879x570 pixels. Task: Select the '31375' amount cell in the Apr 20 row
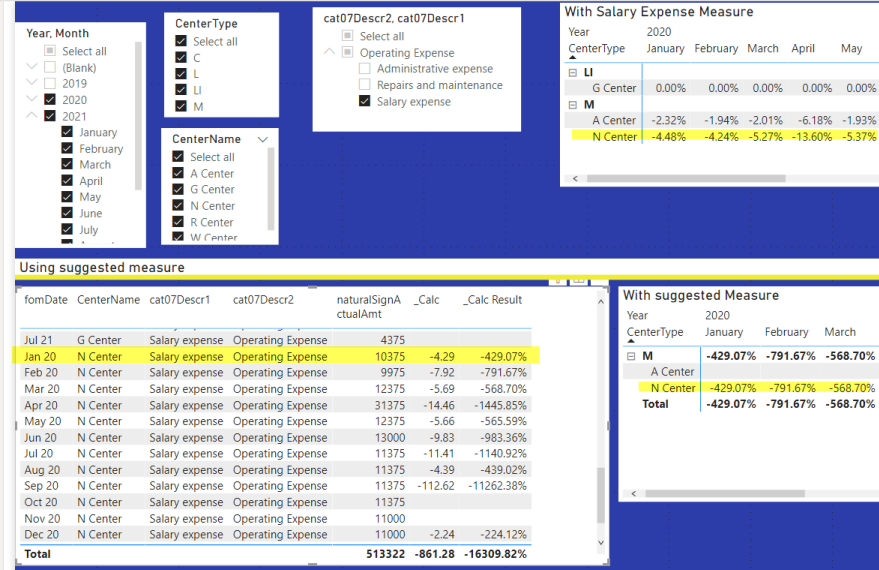coord(390,405)
